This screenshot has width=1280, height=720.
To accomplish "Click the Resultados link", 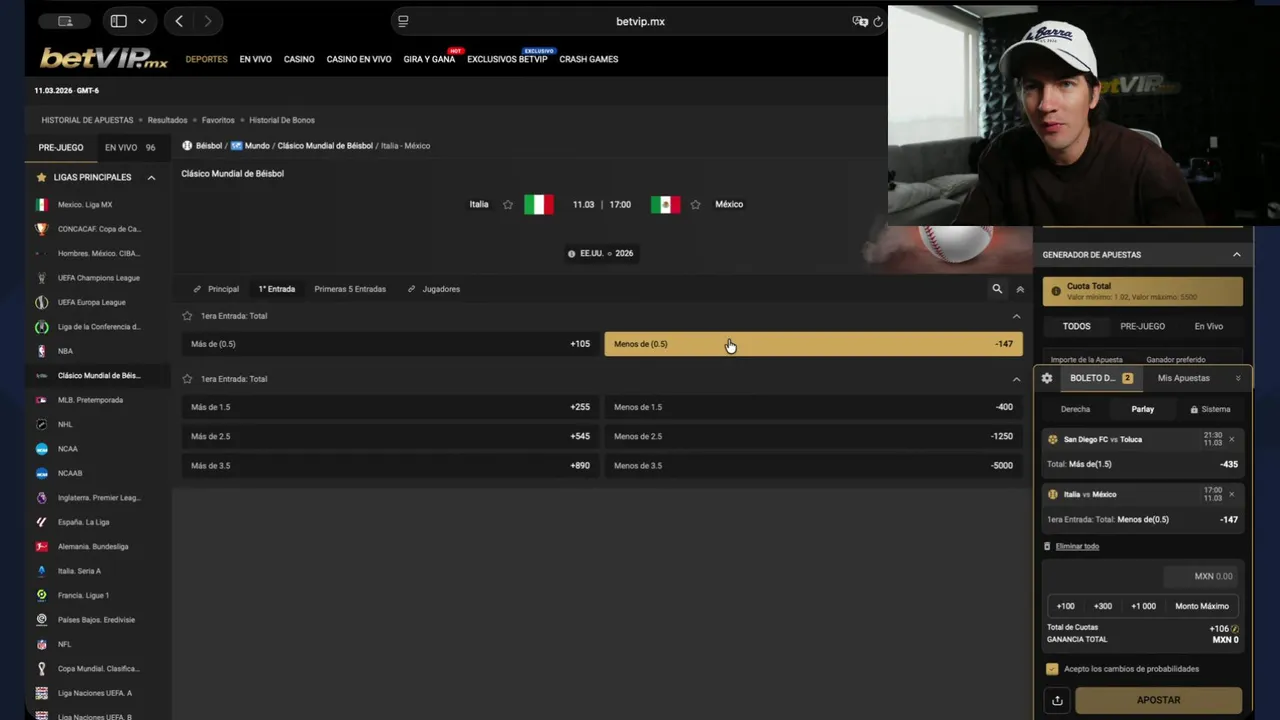I will click(167, 120).
